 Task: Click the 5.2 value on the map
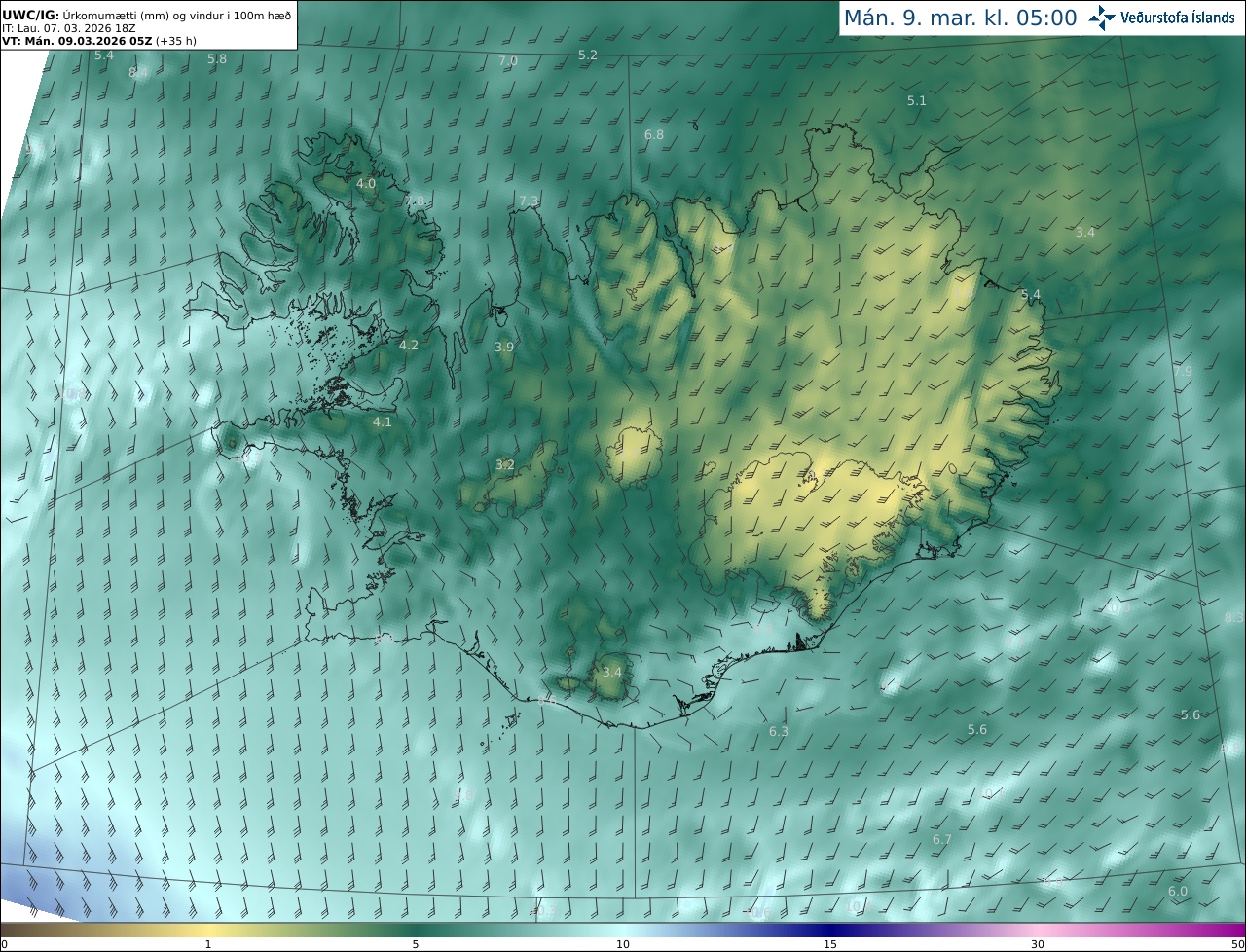(588, 55)
